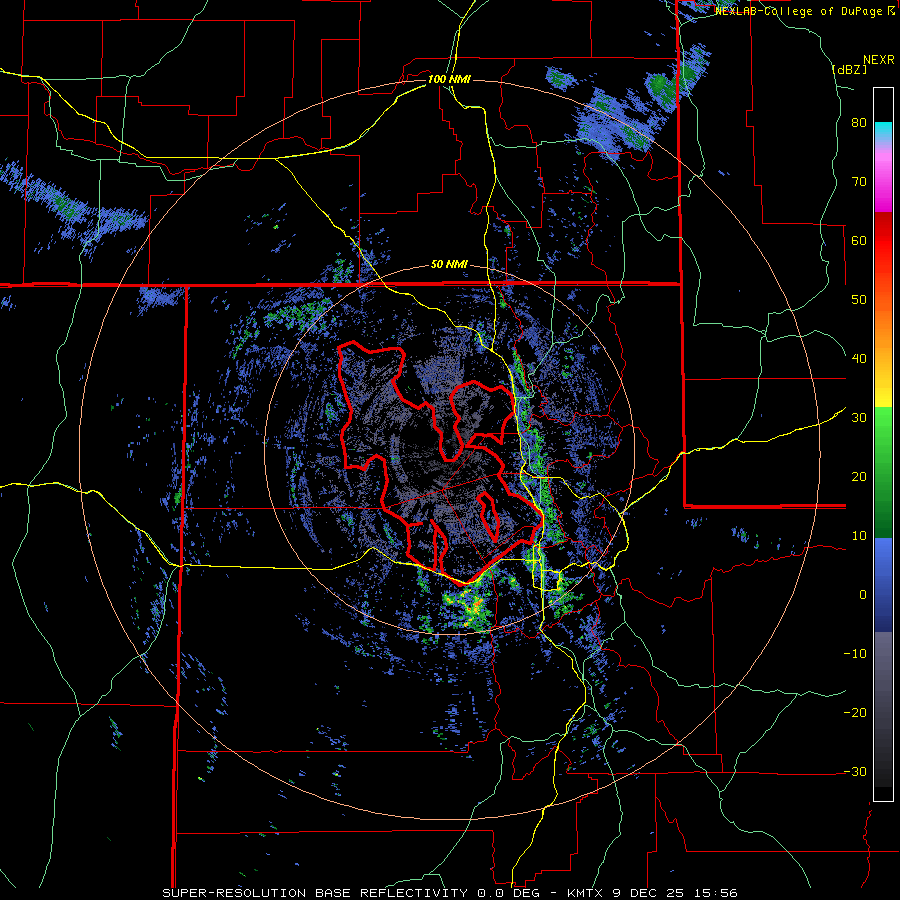This screenshot has width=900, height=900.
Task: Click the 50 NMI range ring label
Action: tap(449, 265)
